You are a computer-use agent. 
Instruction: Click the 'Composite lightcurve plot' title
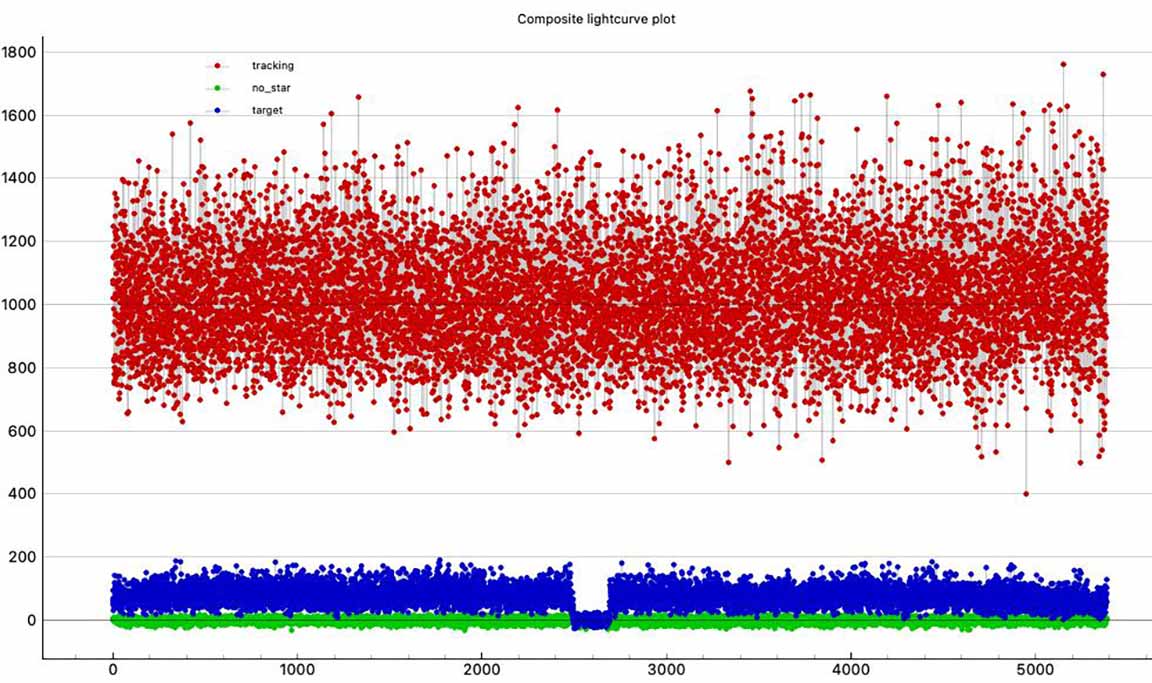(x=596, y=19)
